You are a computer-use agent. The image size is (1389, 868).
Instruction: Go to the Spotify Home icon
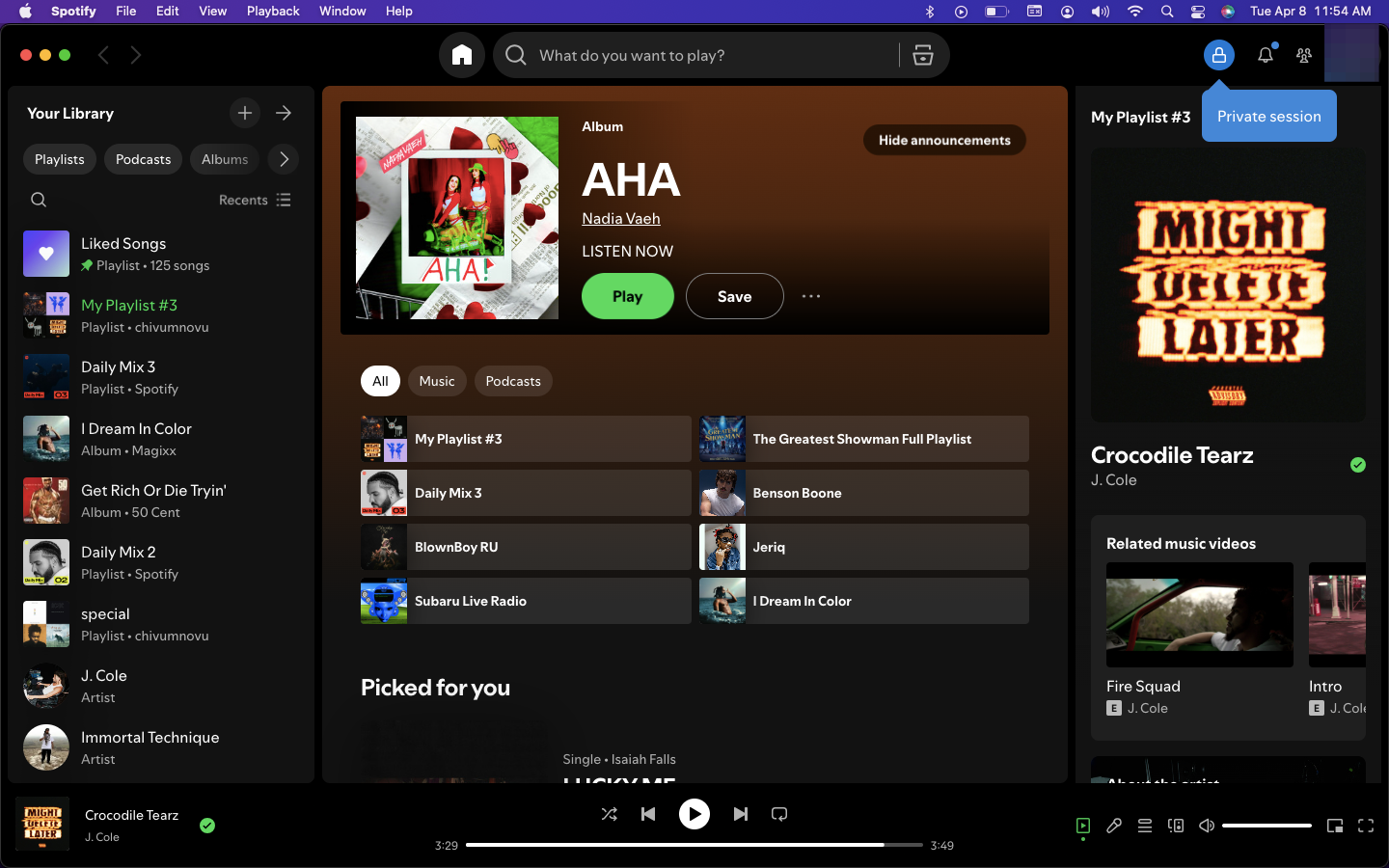(462, 55)
